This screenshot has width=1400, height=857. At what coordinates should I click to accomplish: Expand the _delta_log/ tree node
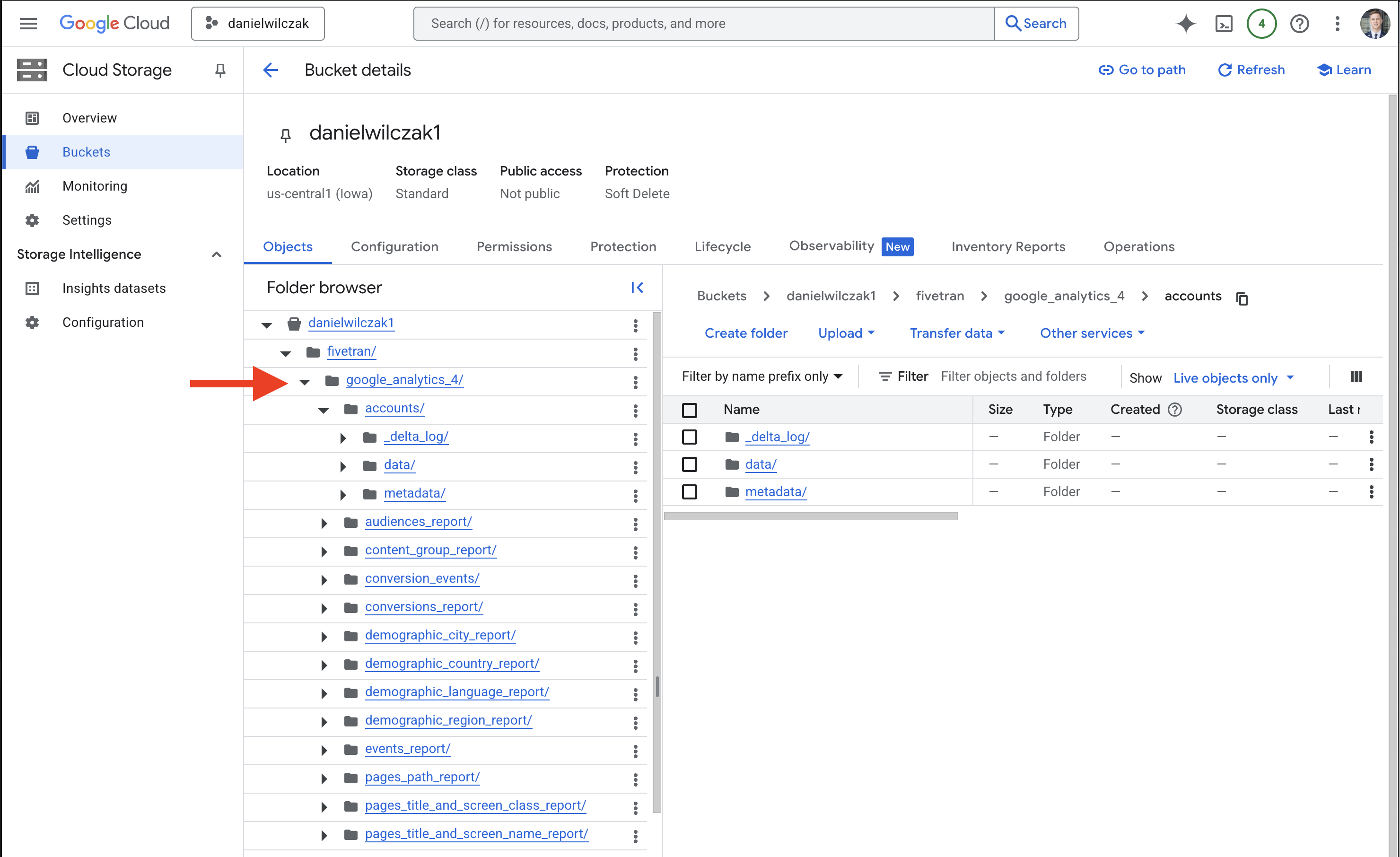click(342, 437)
